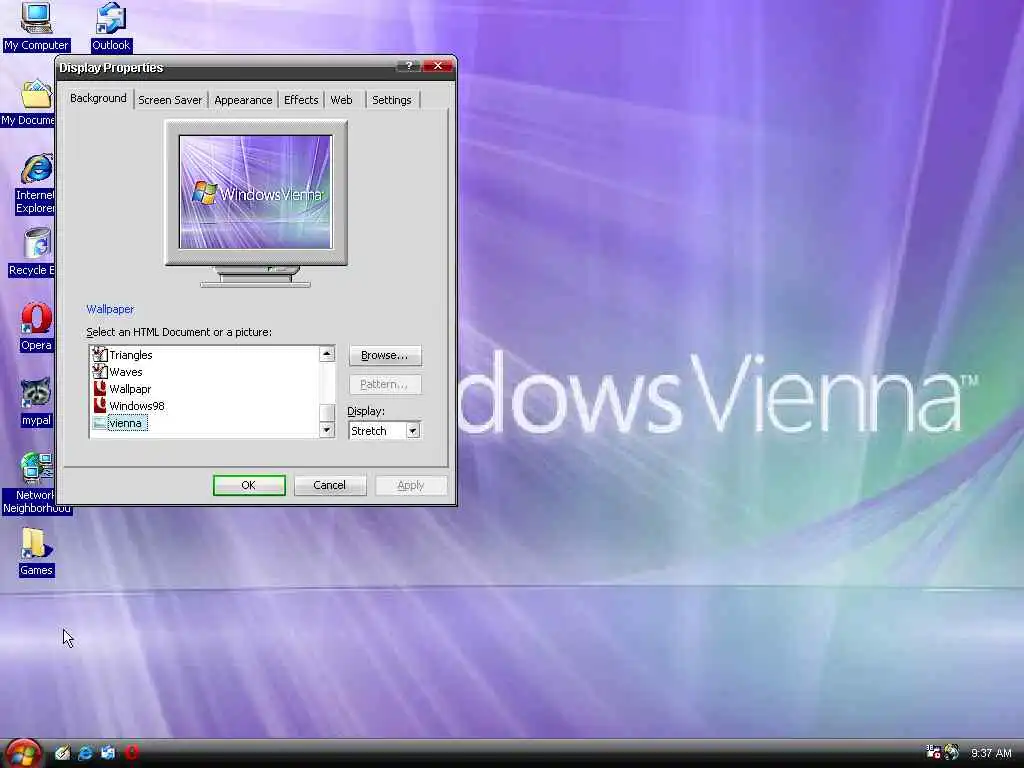Select the Games folder desktop icon
Image resolution: width=1024 pixels, height=768 pixels.
coord(36,545)
